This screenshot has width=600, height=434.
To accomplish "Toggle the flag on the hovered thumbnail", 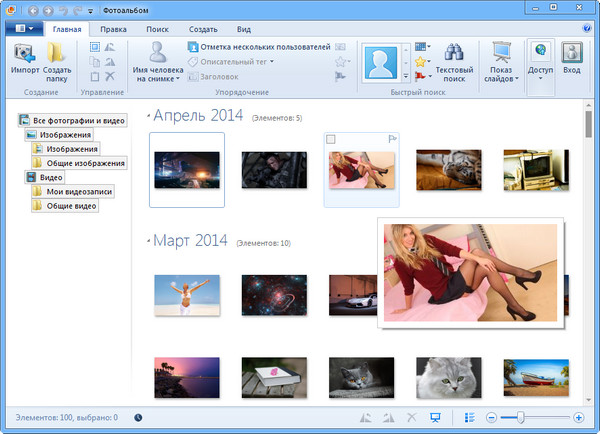I will (392, 139).
